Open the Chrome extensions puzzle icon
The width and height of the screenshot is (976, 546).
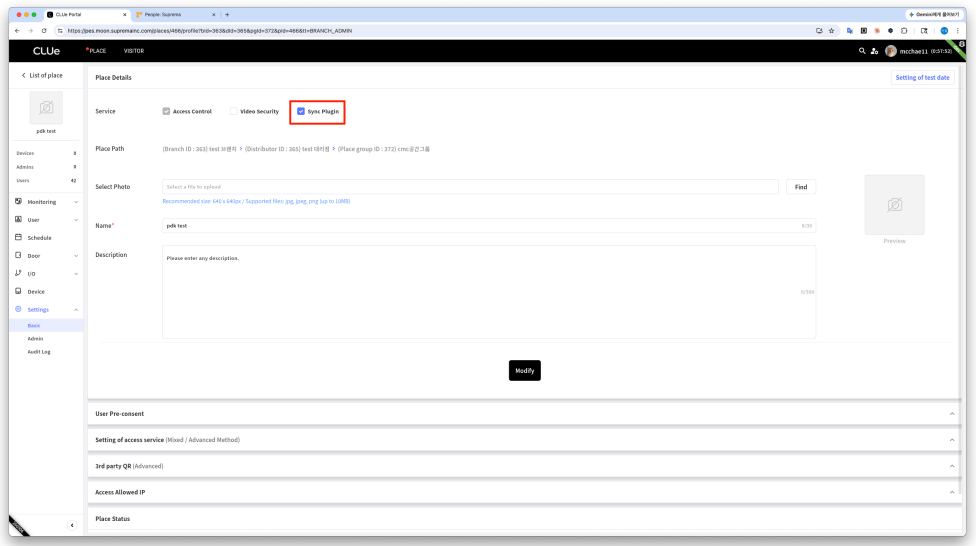904,31
